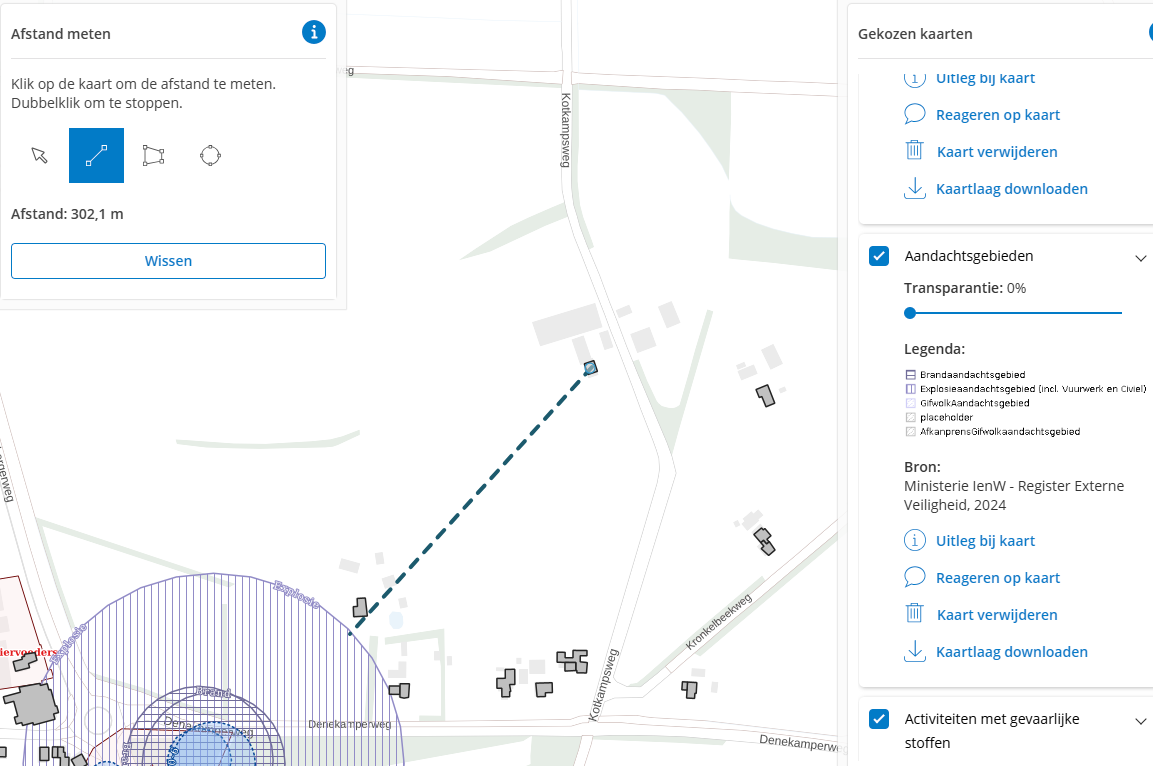Click the Transparantie slider handle
The image size is (1153, 766).
click(910, 313)
